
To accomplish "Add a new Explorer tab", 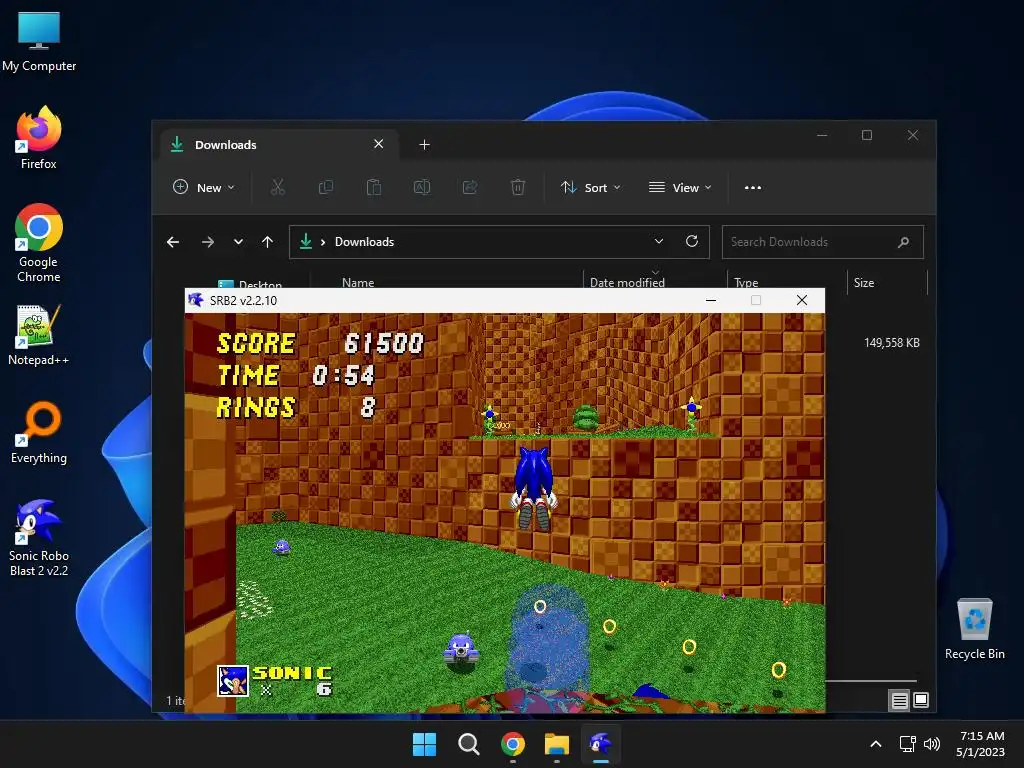I will (x=424, y=144).
